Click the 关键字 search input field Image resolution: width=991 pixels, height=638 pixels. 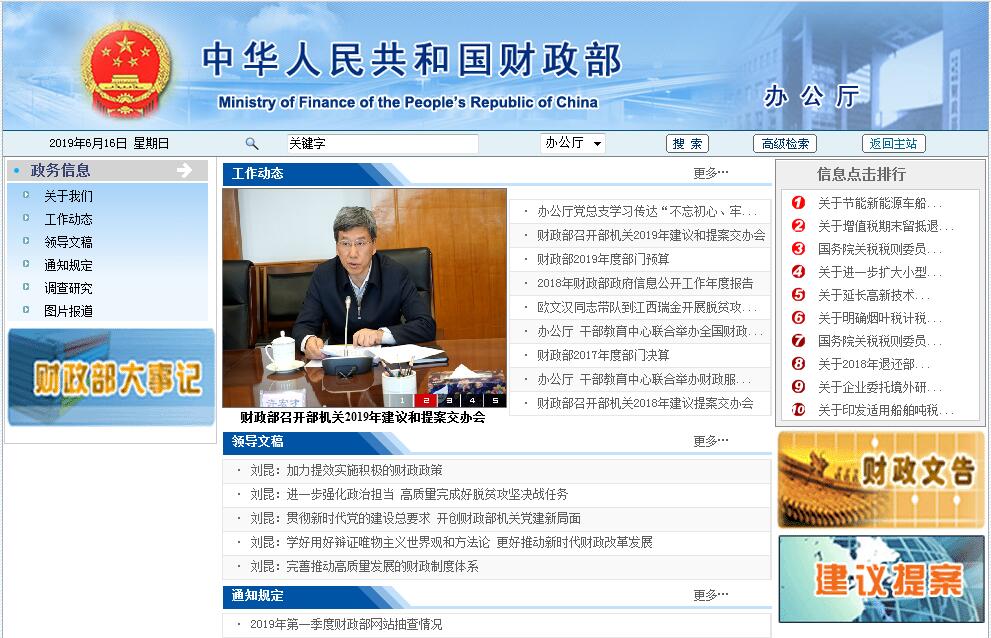(382, 144)
